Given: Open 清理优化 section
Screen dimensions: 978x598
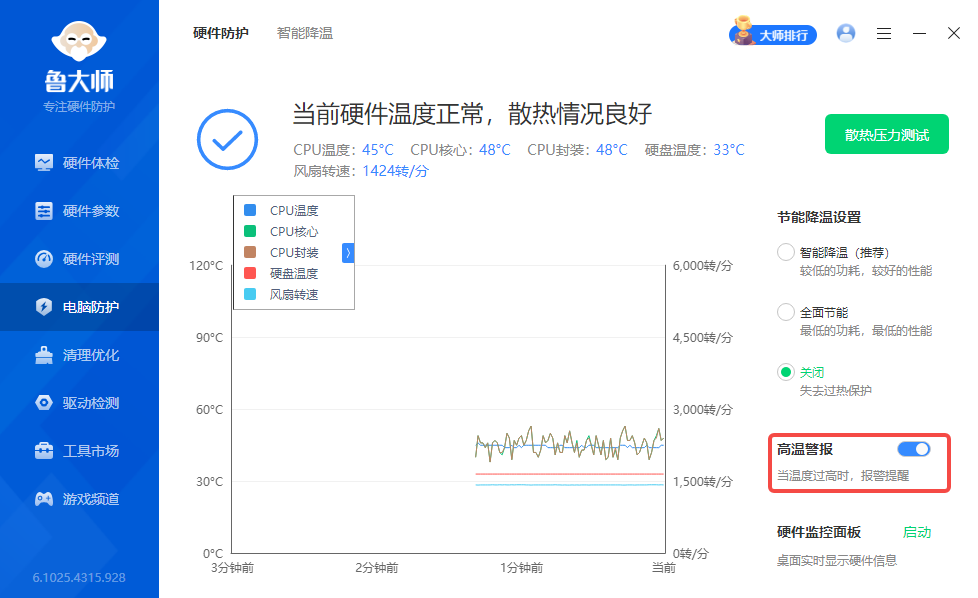Looking at the screenshot, I should 78,354.
